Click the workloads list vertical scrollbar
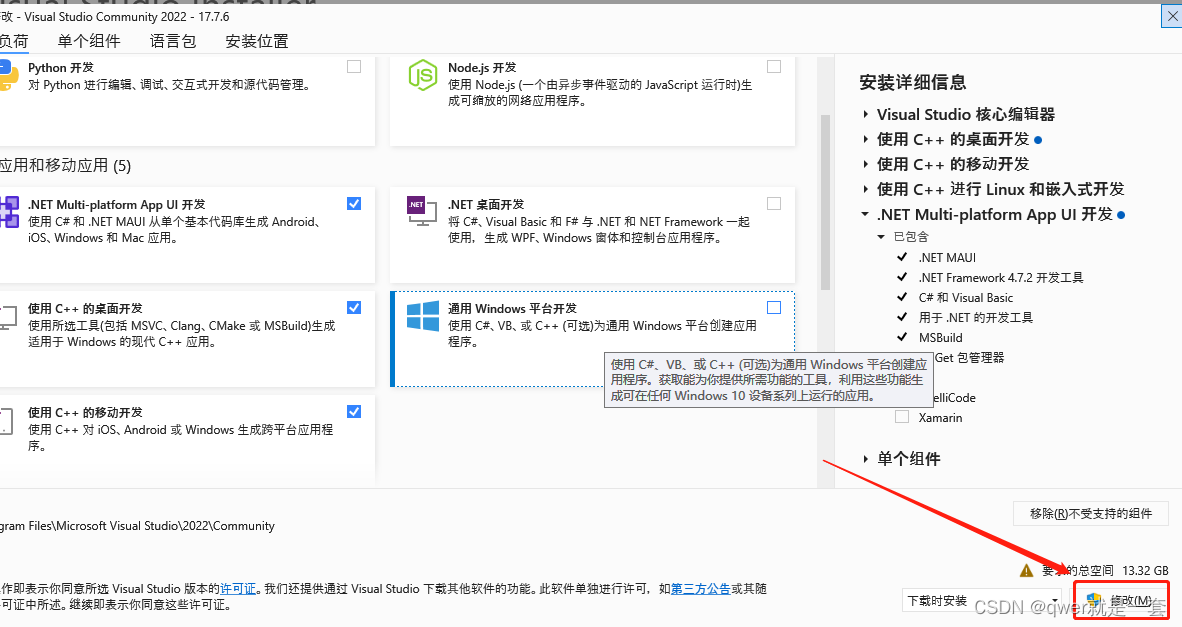Viewport: 1182px width, 627px height. [x=825, y=202]
